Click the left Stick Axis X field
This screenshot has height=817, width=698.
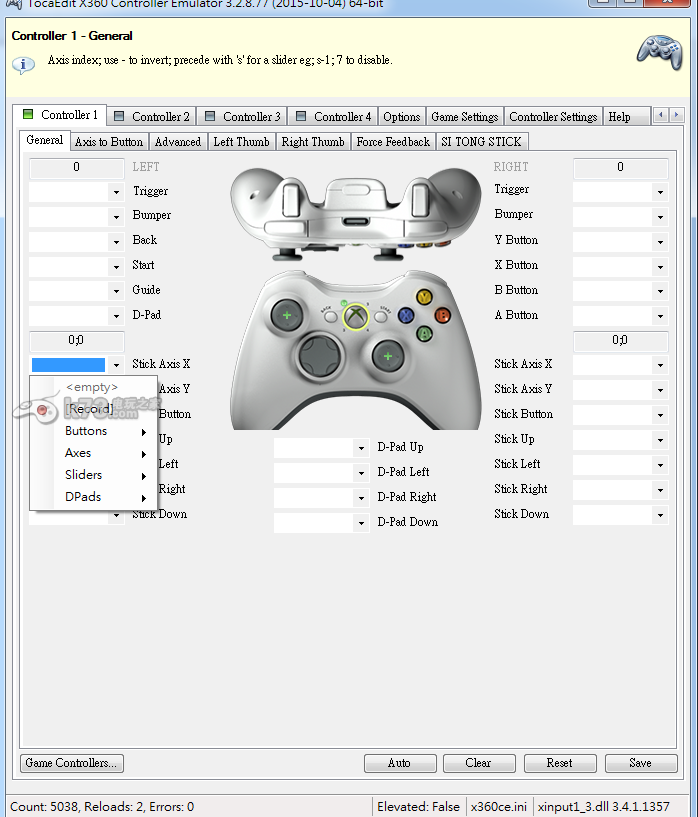coord(68,365)
